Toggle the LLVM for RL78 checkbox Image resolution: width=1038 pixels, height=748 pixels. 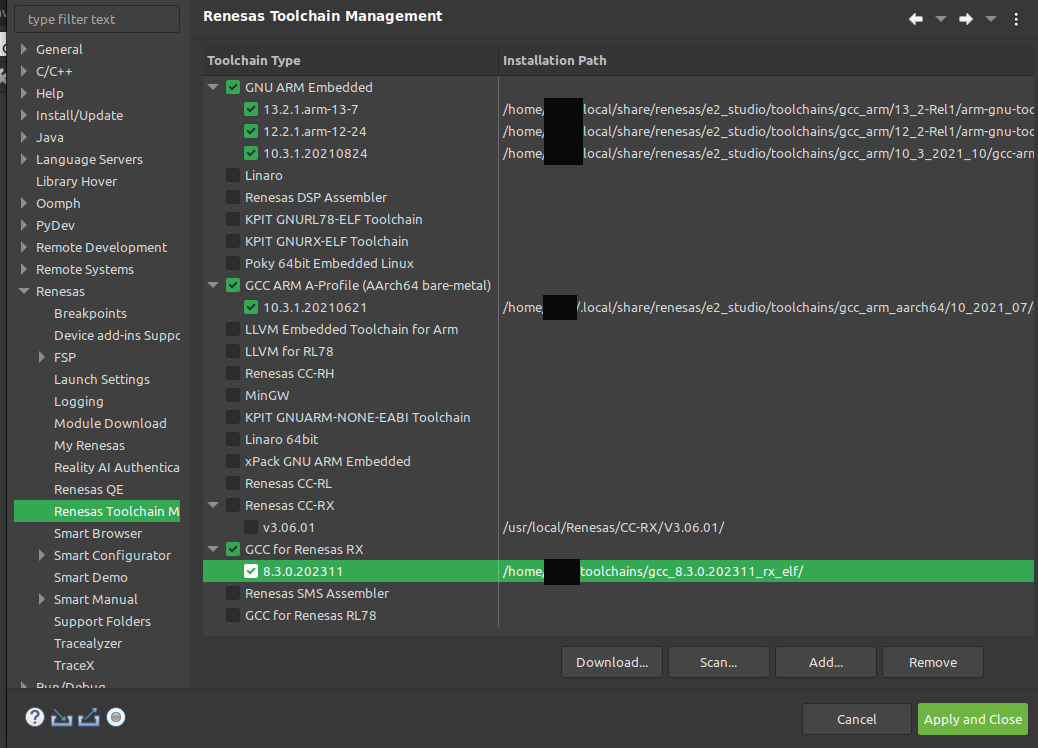(233, 351)
